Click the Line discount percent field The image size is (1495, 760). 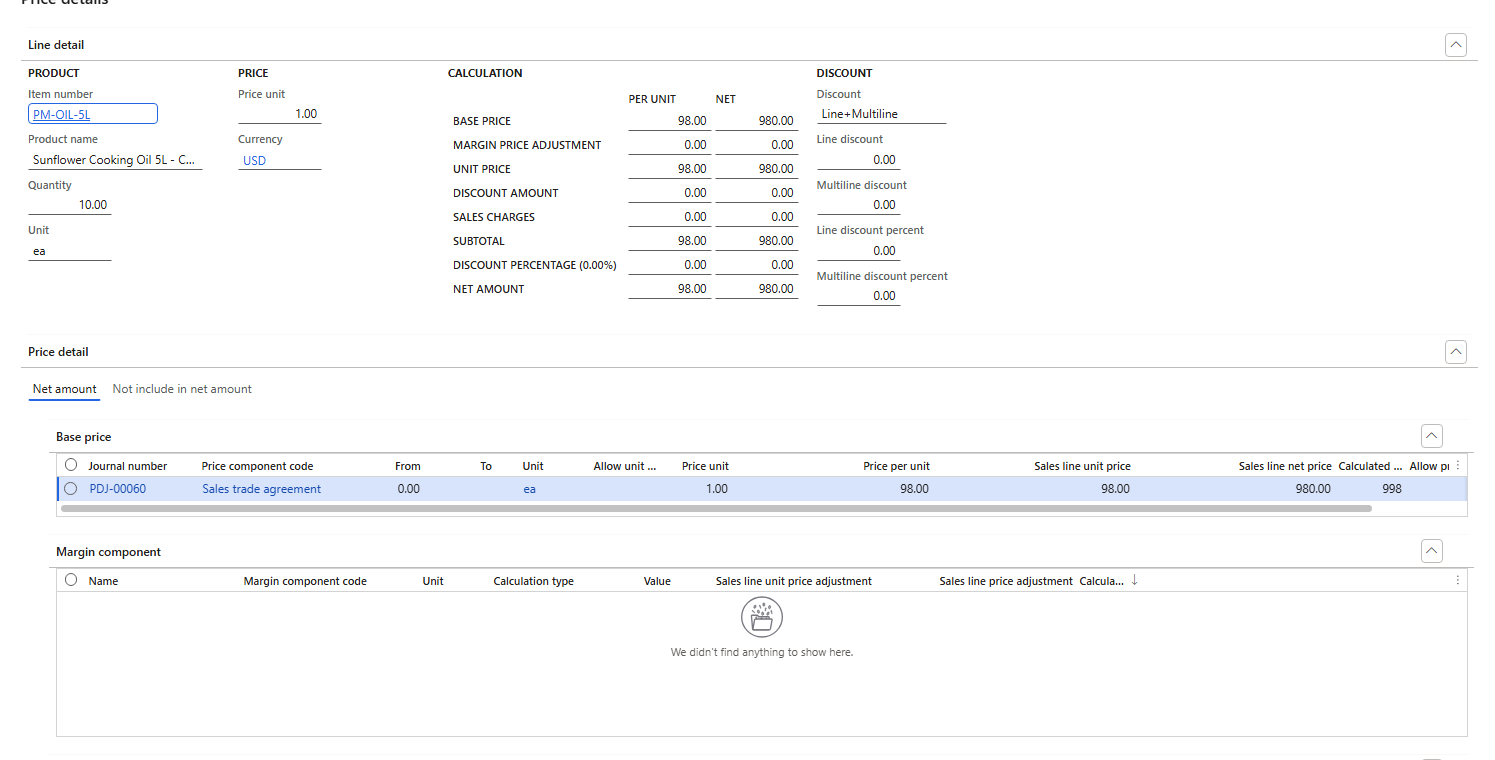(858, 250)
